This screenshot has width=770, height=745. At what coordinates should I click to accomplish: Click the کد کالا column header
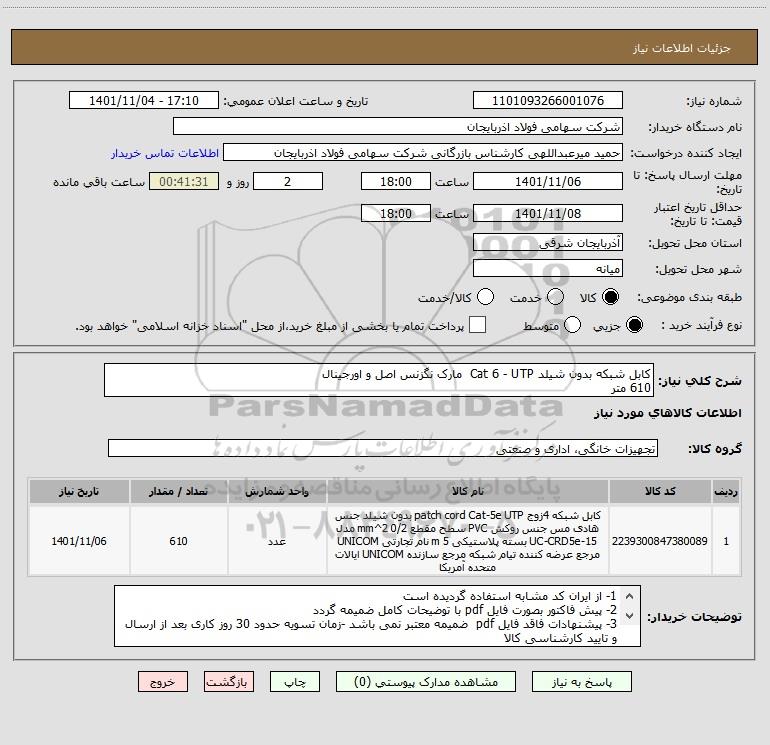[660, 491]
